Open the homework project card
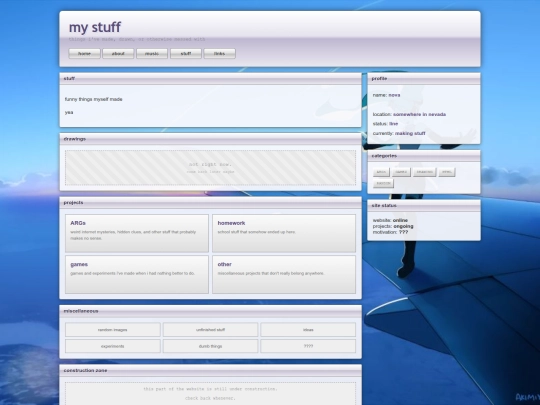The image size is (540, 405). [x=284, y=233]
